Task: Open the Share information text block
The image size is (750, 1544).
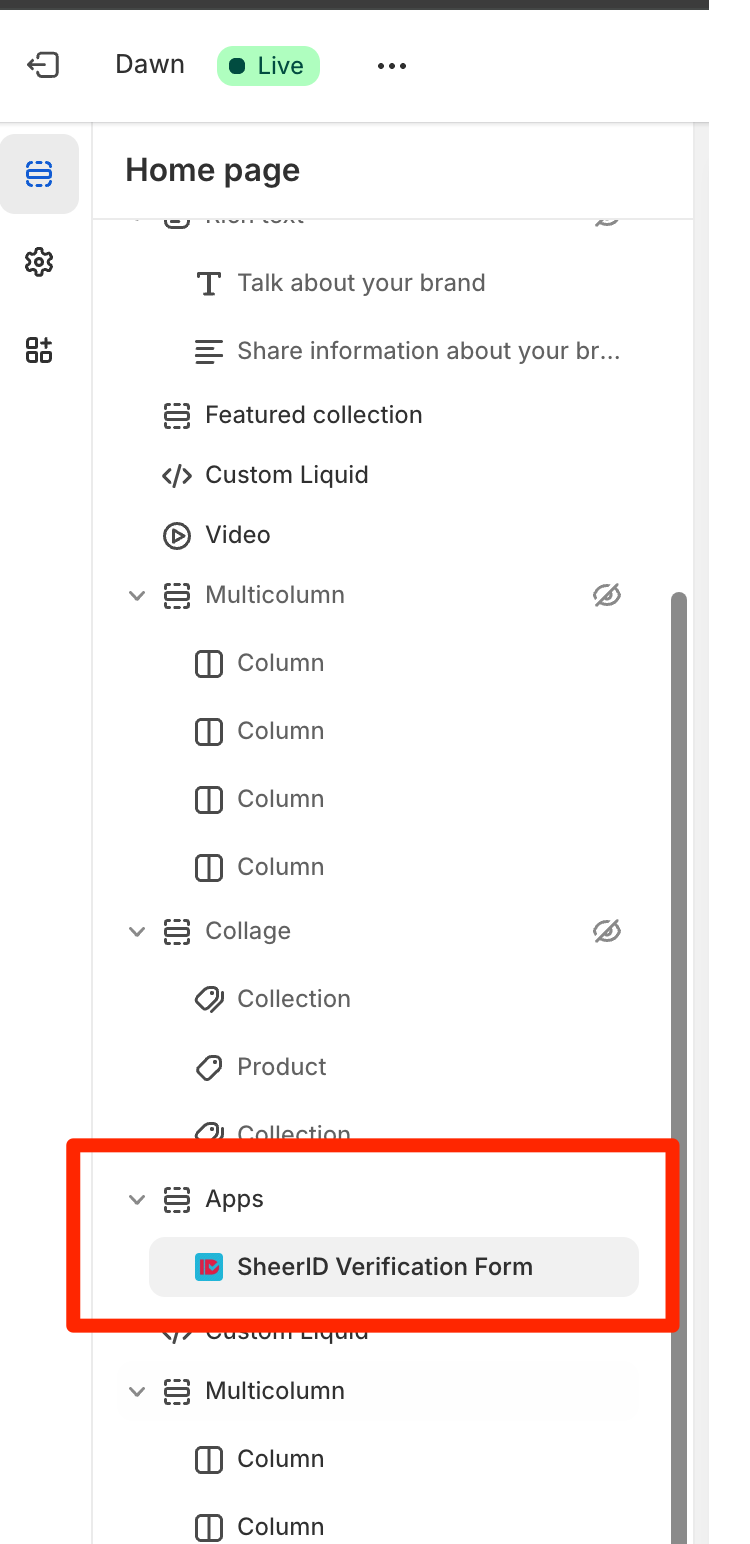Action: point(428,351)
